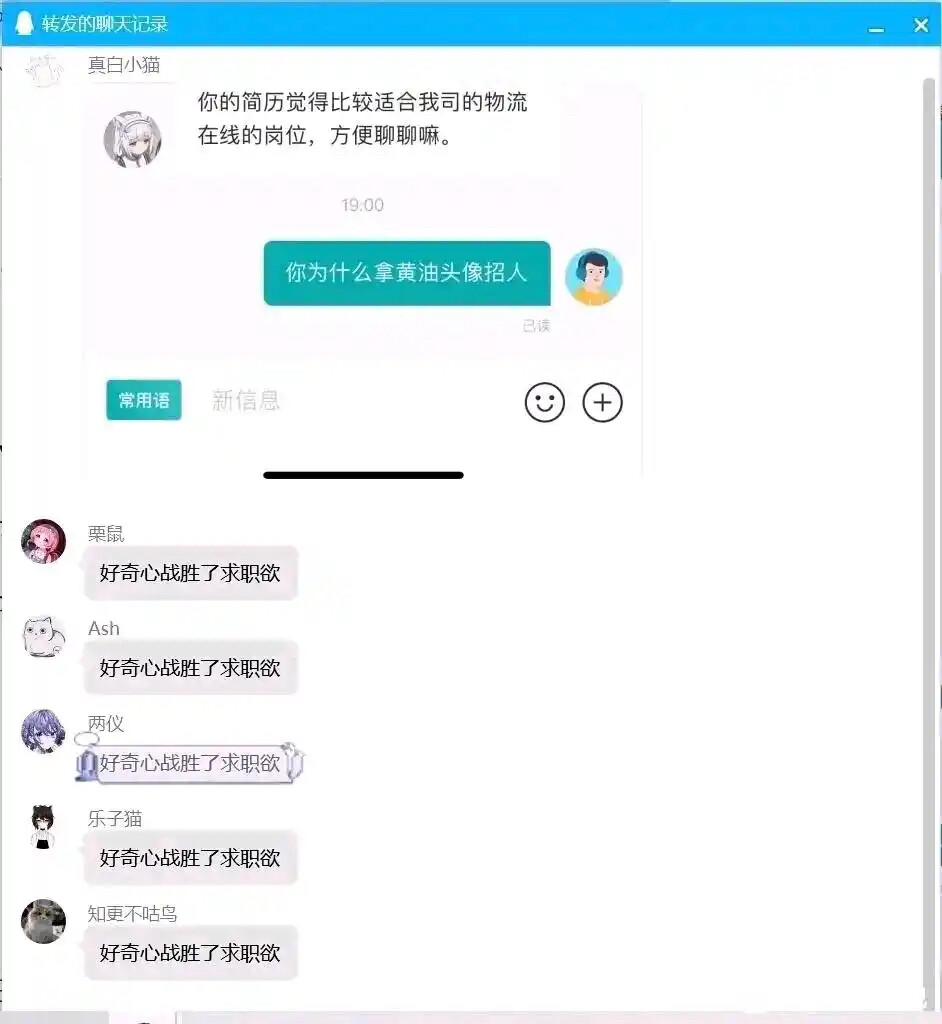This screenshot has width=942, height=1024.
Task: Minimize the 转发的聊天记录 window
Action: click(876, 26)
